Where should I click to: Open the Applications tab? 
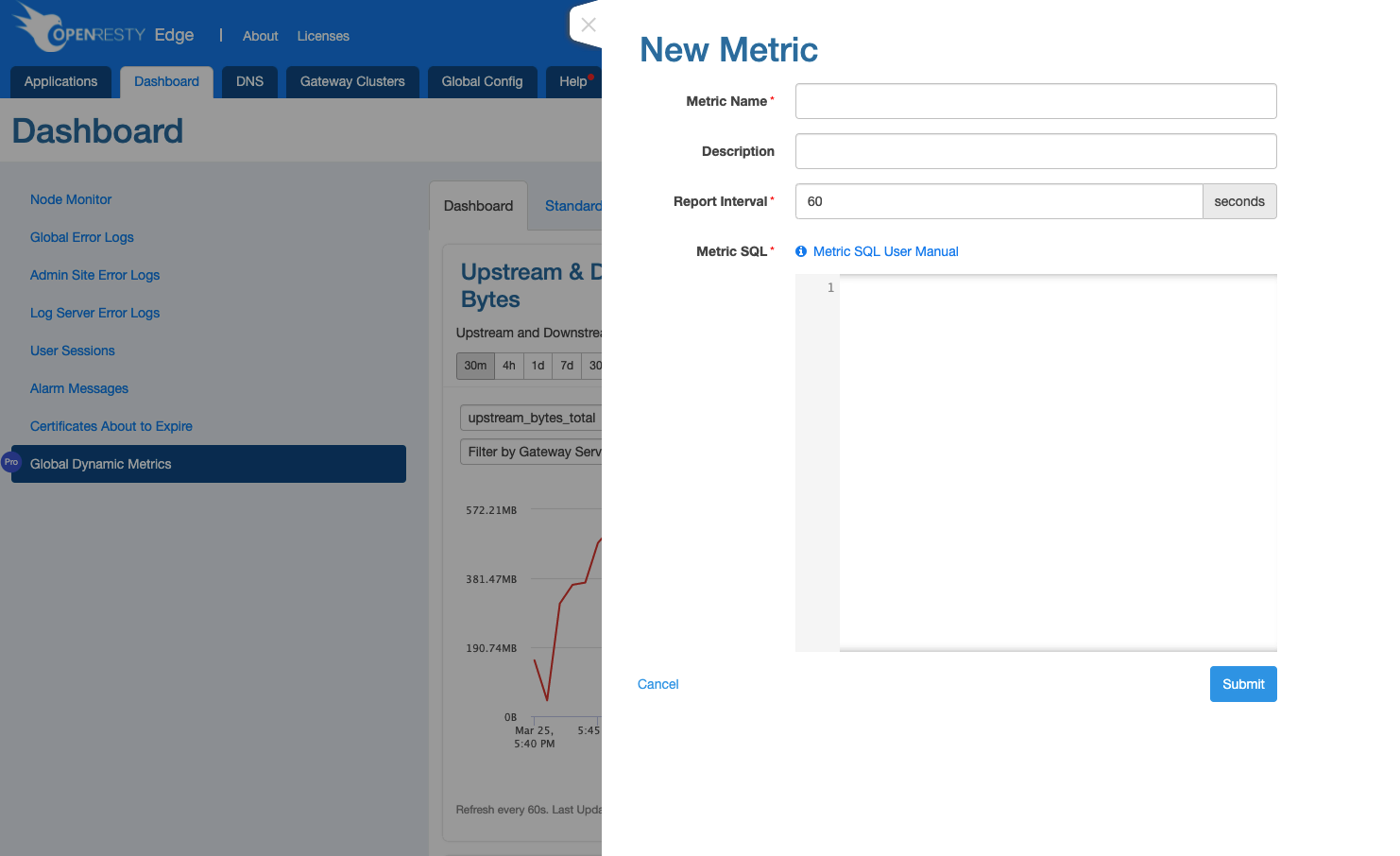[60, 82]
